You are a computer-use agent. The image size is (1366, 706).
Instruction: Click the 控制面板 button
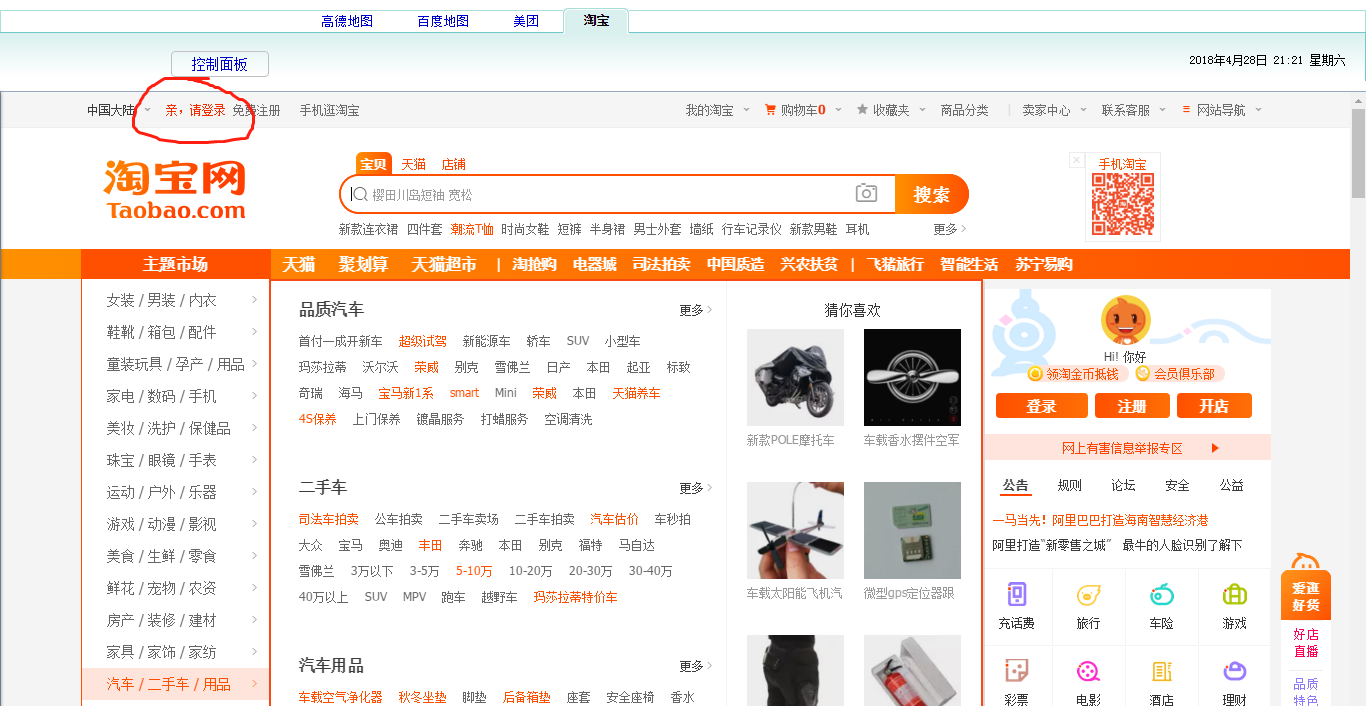[x=220, y=64]
